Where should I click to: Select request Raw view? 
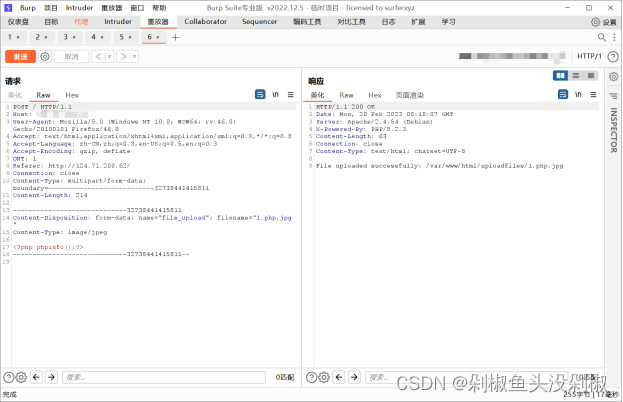[43, 95]
